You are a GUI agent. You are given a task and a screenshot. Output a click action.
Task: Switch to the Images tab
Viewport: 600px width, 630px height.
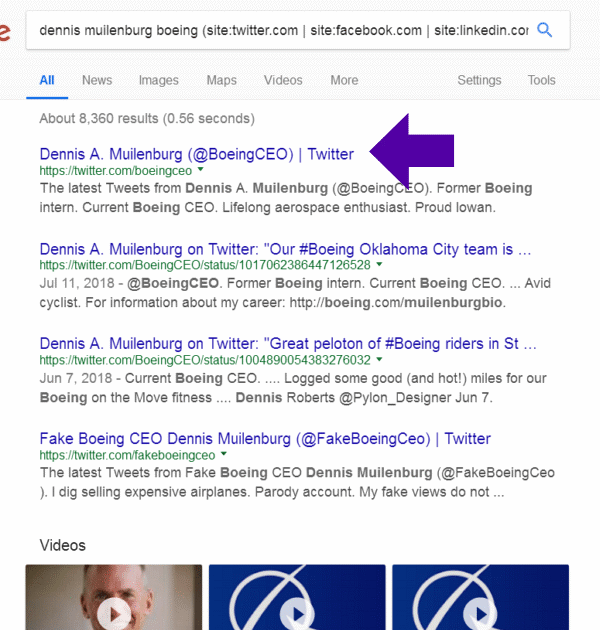tap(159, 80)
